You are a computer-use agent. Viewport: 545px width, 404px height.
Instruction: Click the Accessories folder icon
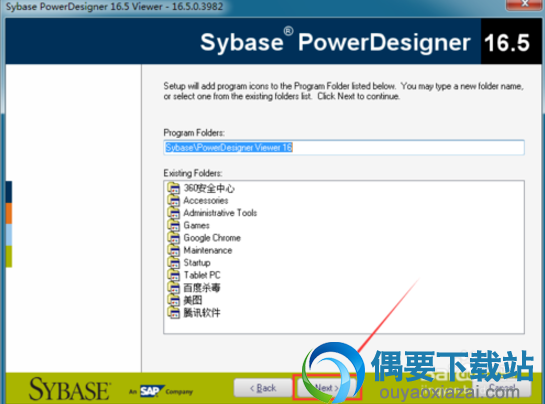[x=173, y=200]
